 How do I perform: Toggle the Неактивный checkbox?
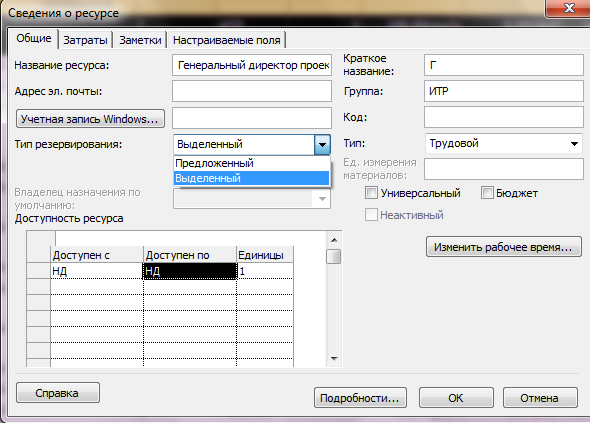coord(371,215)
